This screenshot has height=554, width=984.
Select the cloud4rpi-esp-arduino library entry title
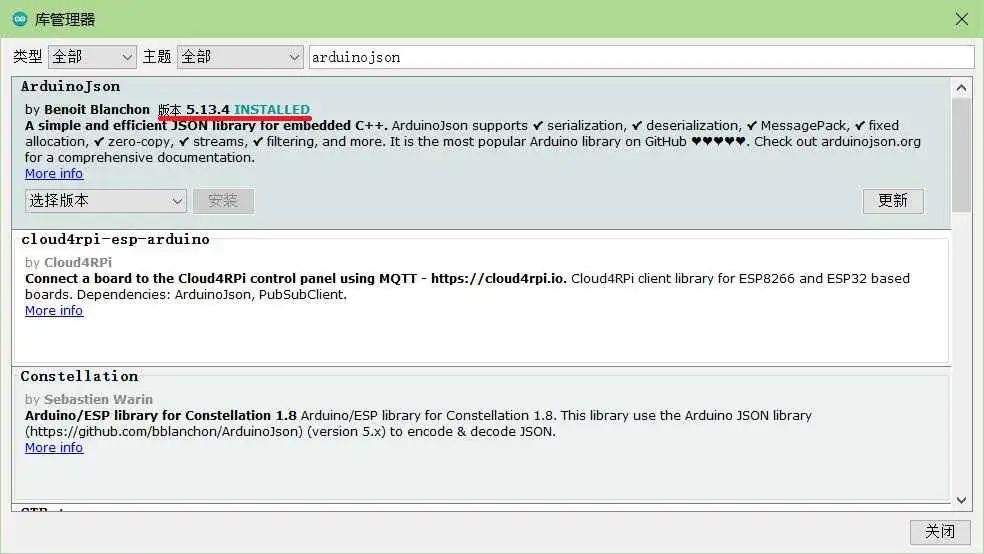coord(115,240)
